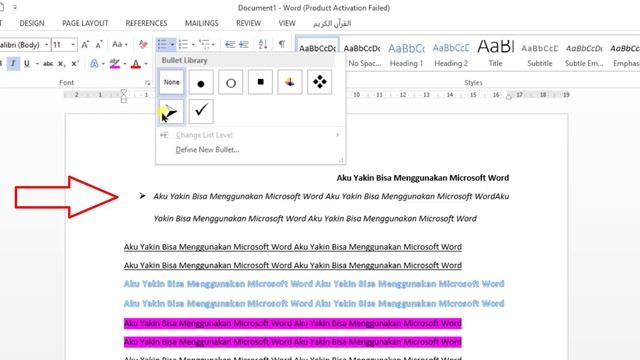
Task: Open the PAGE LAYOUT ribbon tab
Action: [85, 23]
